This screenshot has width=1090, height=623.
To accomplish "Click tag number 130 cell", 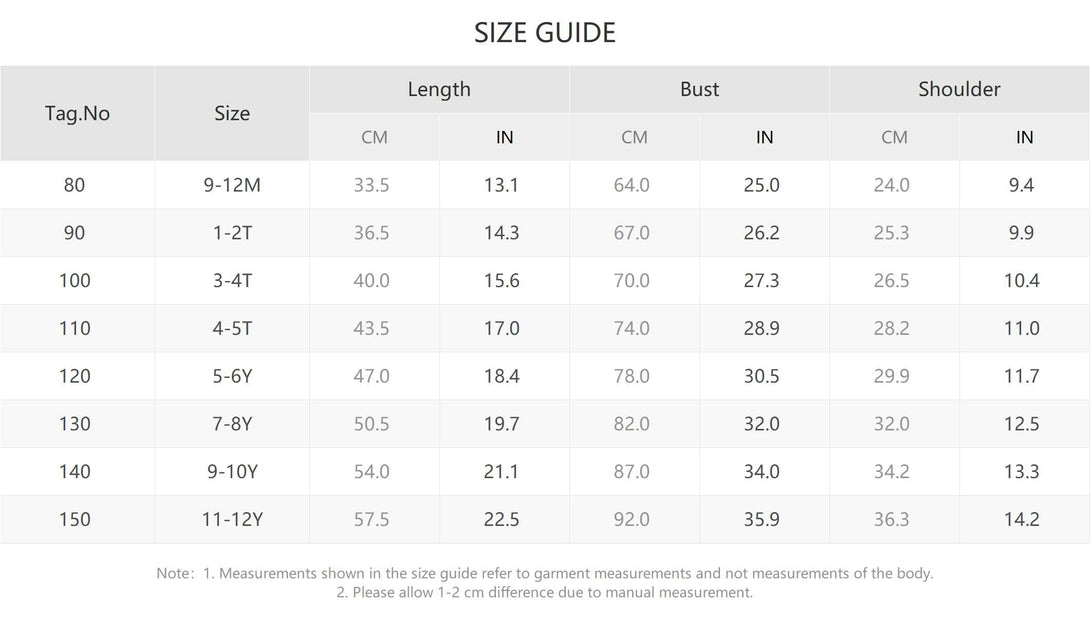I will tap(75, 424).
